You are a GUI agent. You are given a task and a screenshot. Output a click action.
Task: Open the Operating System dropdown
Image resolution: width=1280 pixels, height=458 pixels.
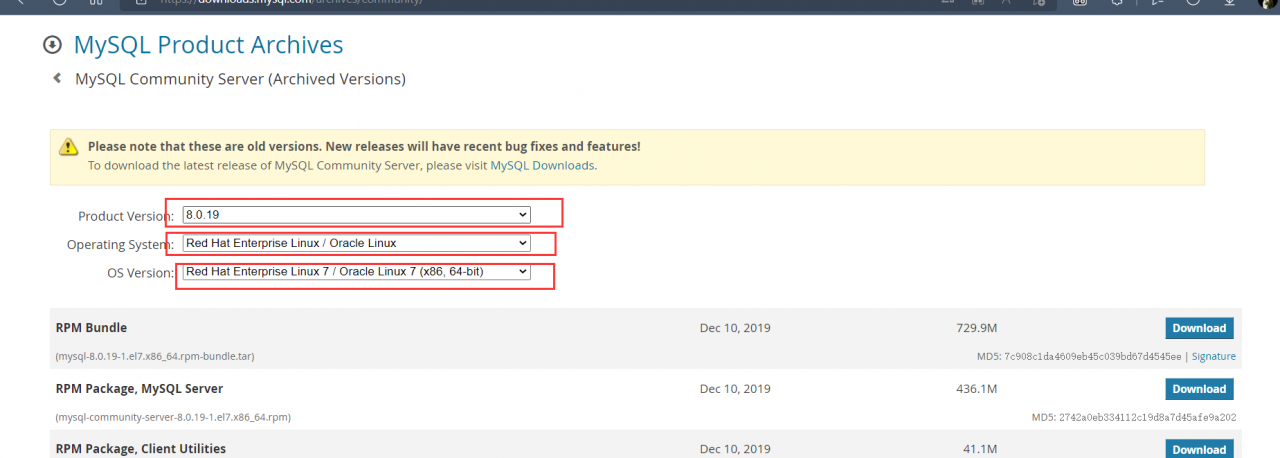[357, 243]
